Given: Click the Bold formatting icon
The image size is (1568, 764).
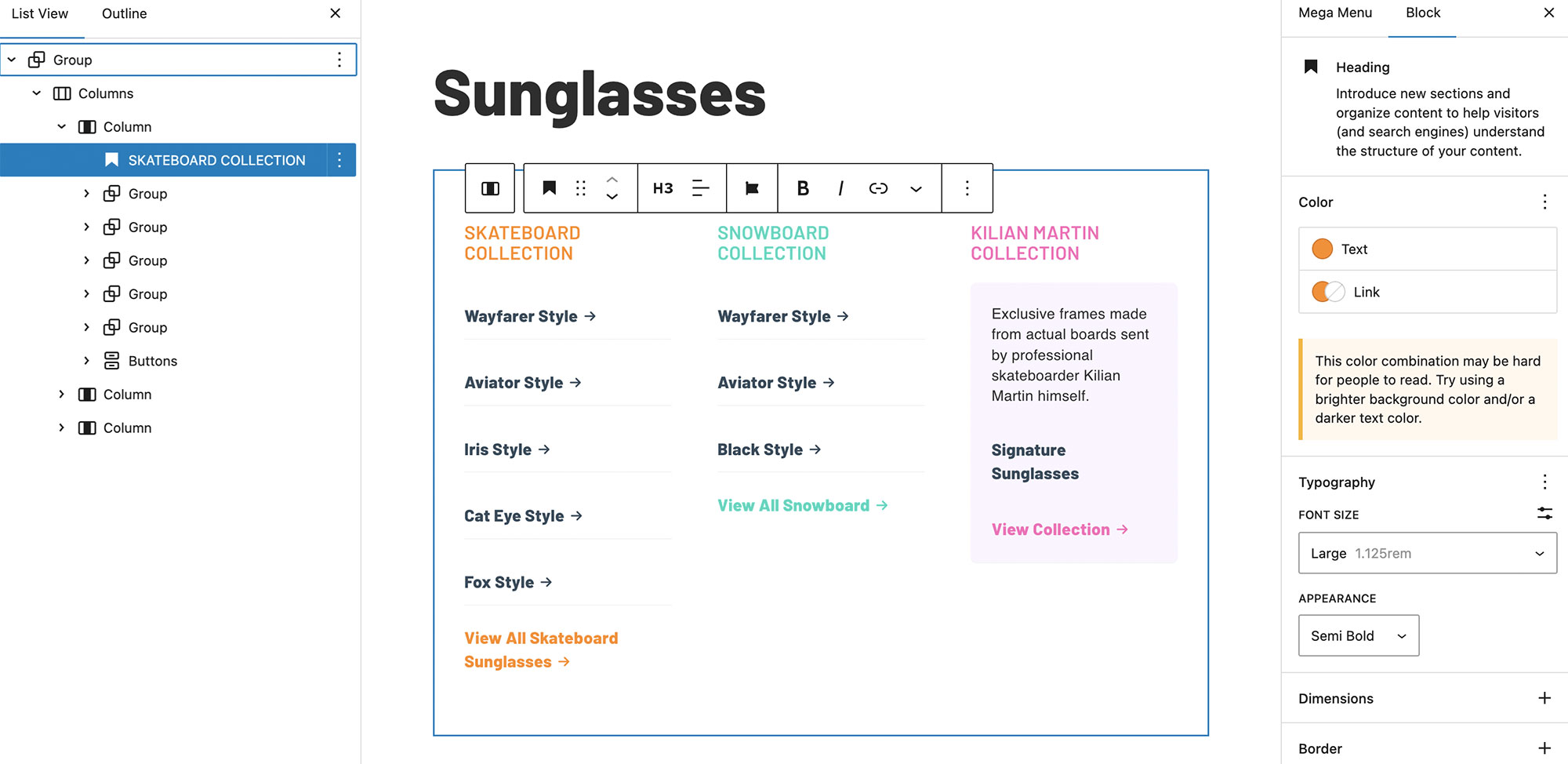Looking at the screenshot, I should pos(802,188).
